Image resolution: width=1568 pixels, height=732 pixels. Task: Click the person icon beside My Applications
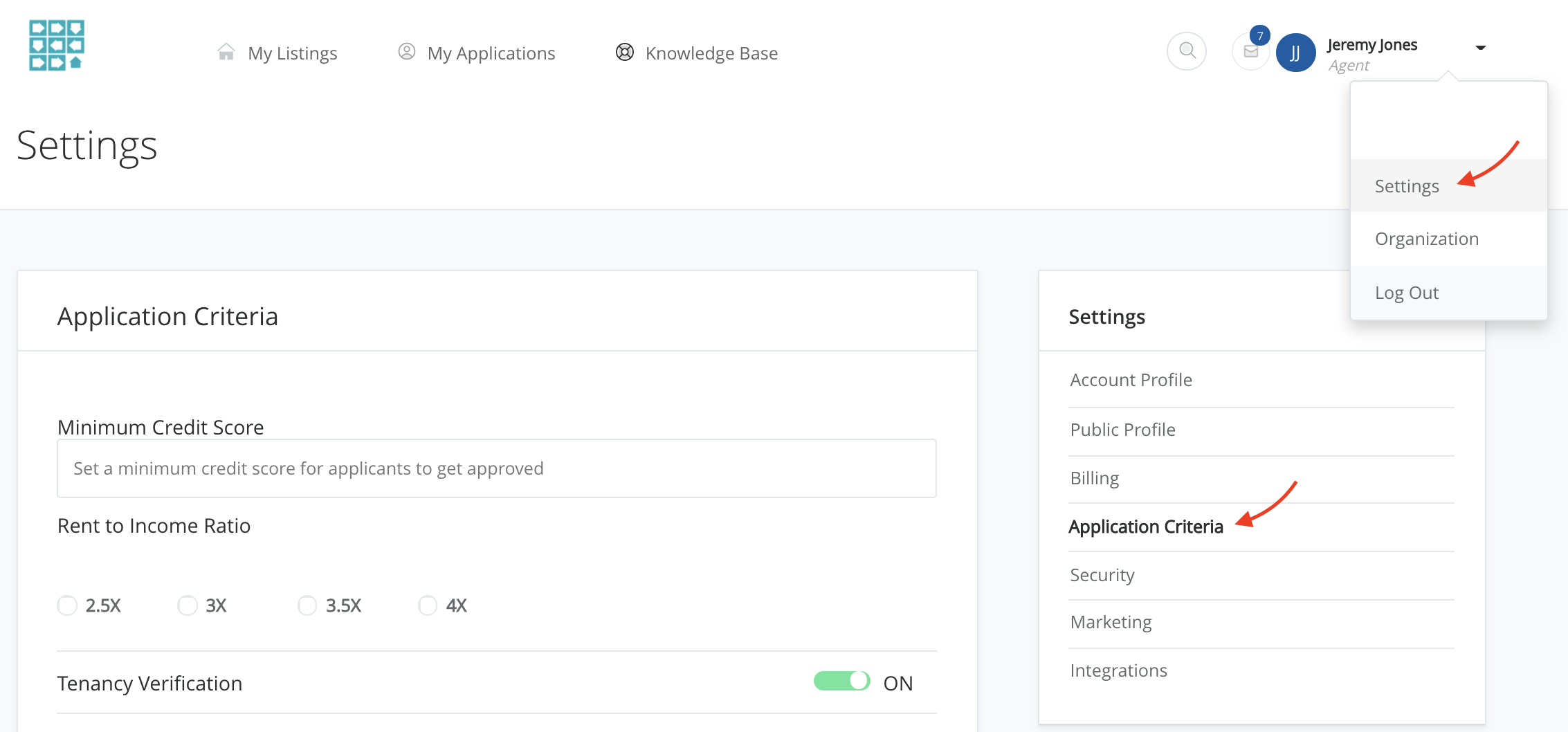point(407,52)
